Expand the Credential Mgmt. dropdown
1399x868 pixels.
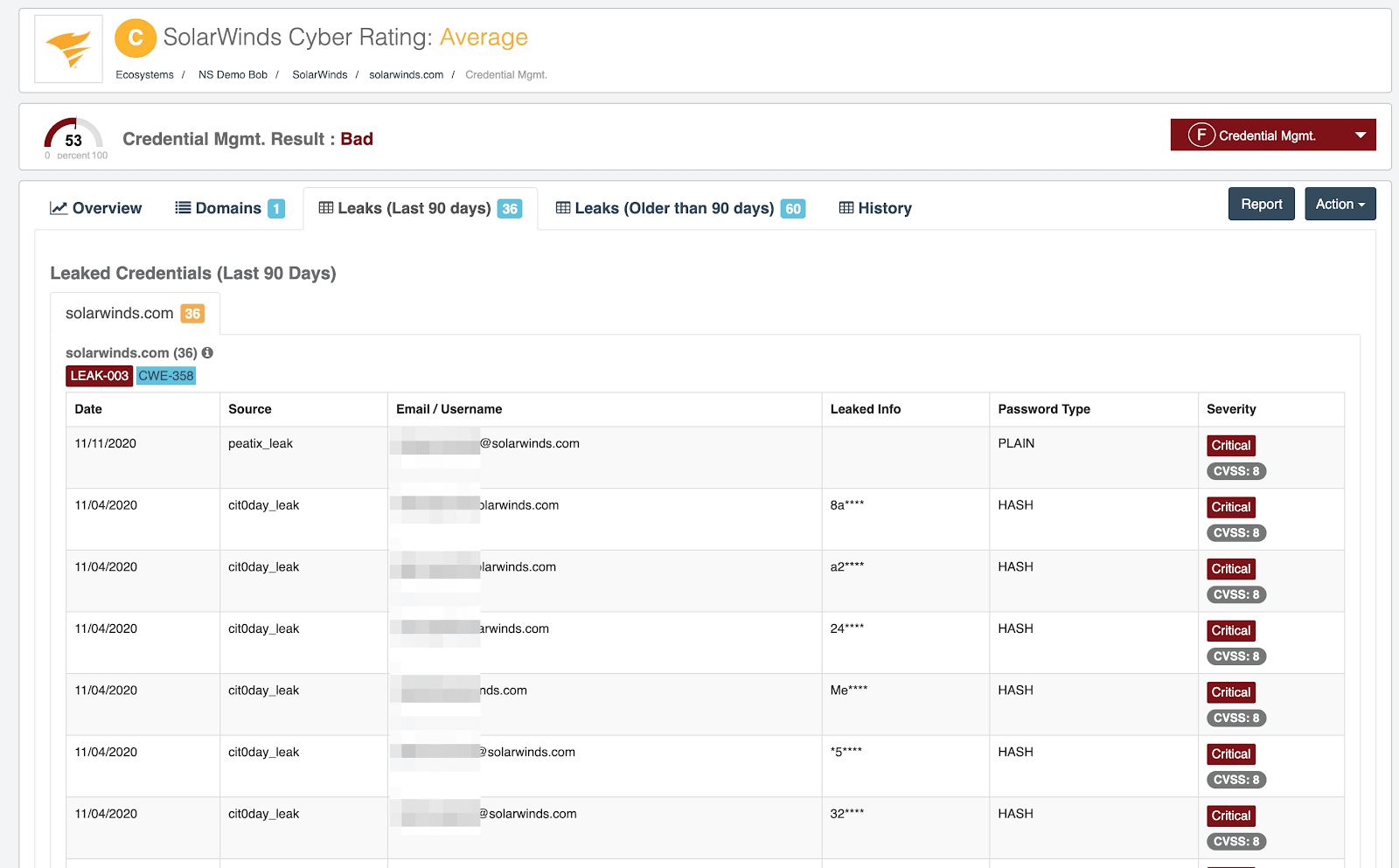pos(1360,135)
